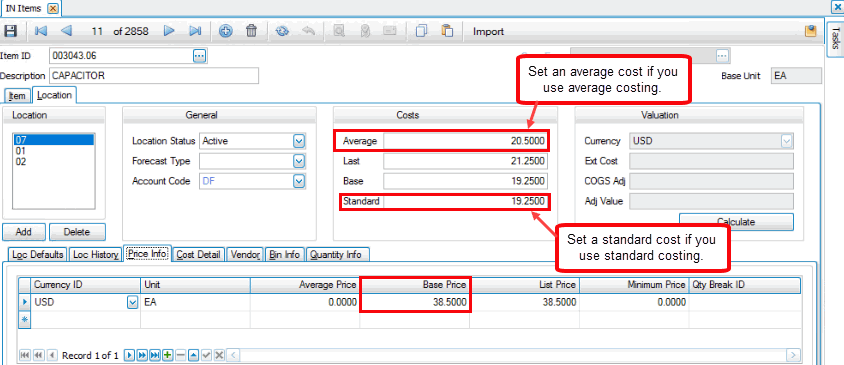Click the grayed note card icon

click(390, 31)
